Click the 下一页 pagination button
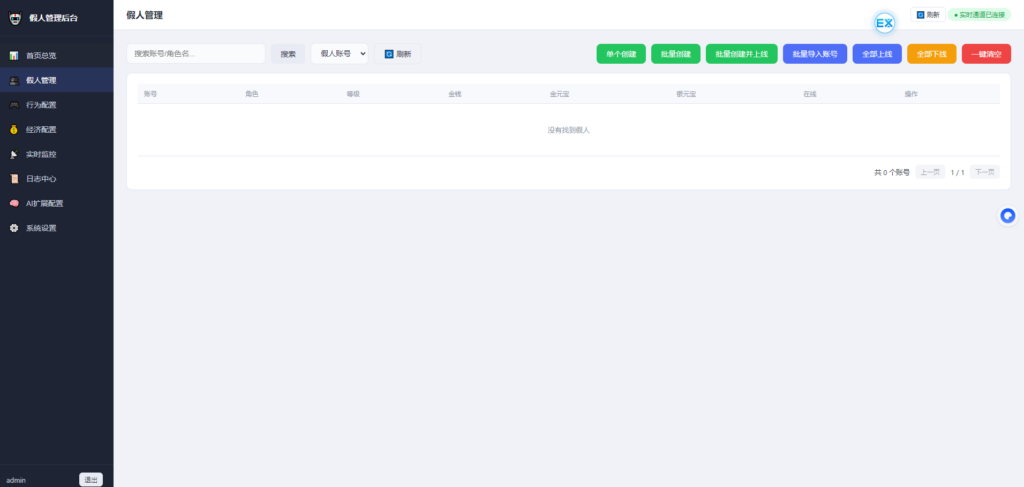 pyautogui.click(x=985, y=172)
